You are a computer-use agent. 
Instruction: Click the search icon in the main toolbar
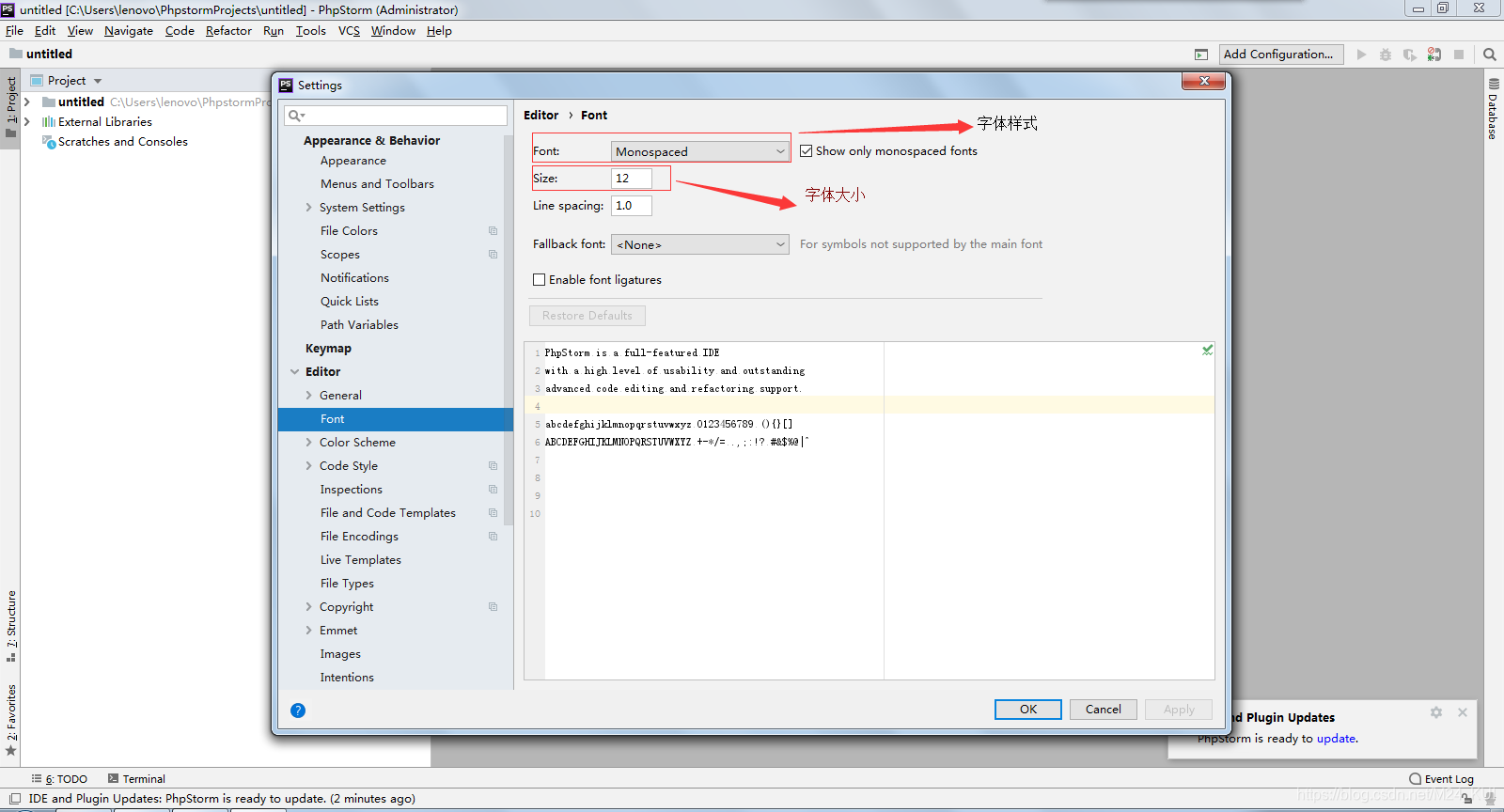(1490, 55)
